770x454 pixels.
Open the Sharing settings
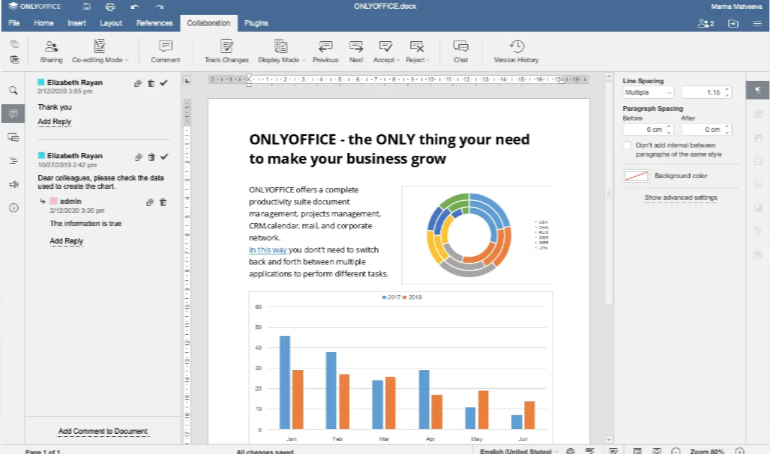pyautogui.click(x=51, y=52)
